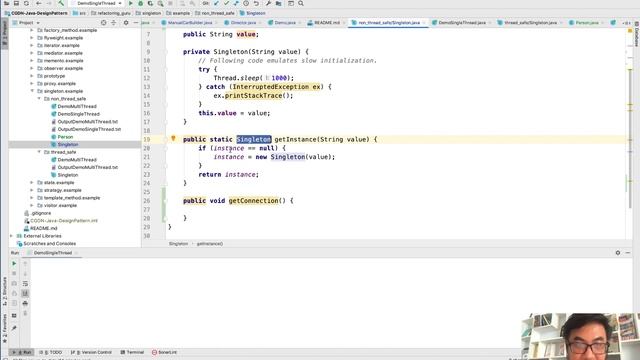Select OutputDemoSingleThread.txt in tree
The height and width of the screenshot is (360, 640).
coord(89,129)
